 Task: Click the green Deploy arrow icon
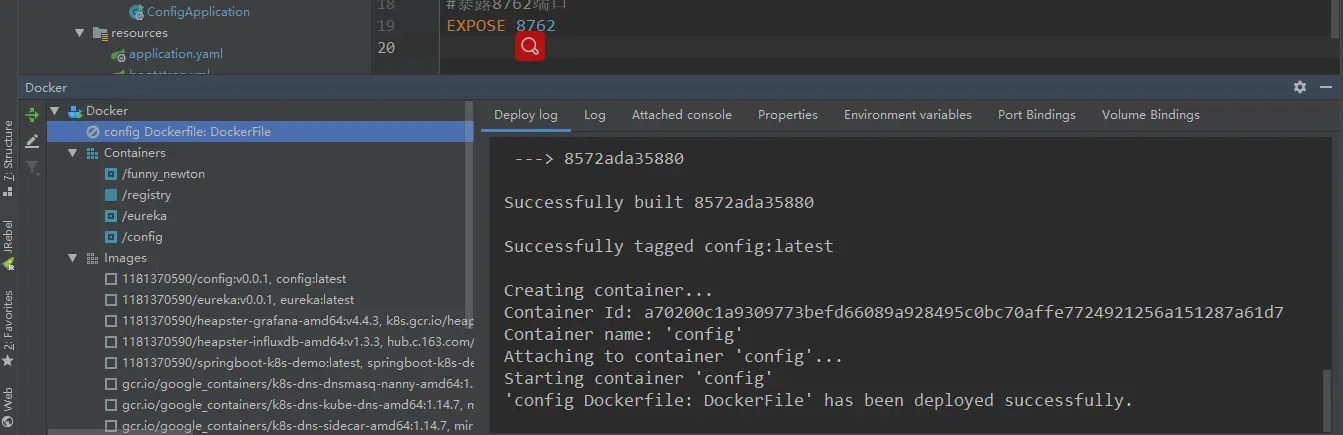[x=32, y=115]
